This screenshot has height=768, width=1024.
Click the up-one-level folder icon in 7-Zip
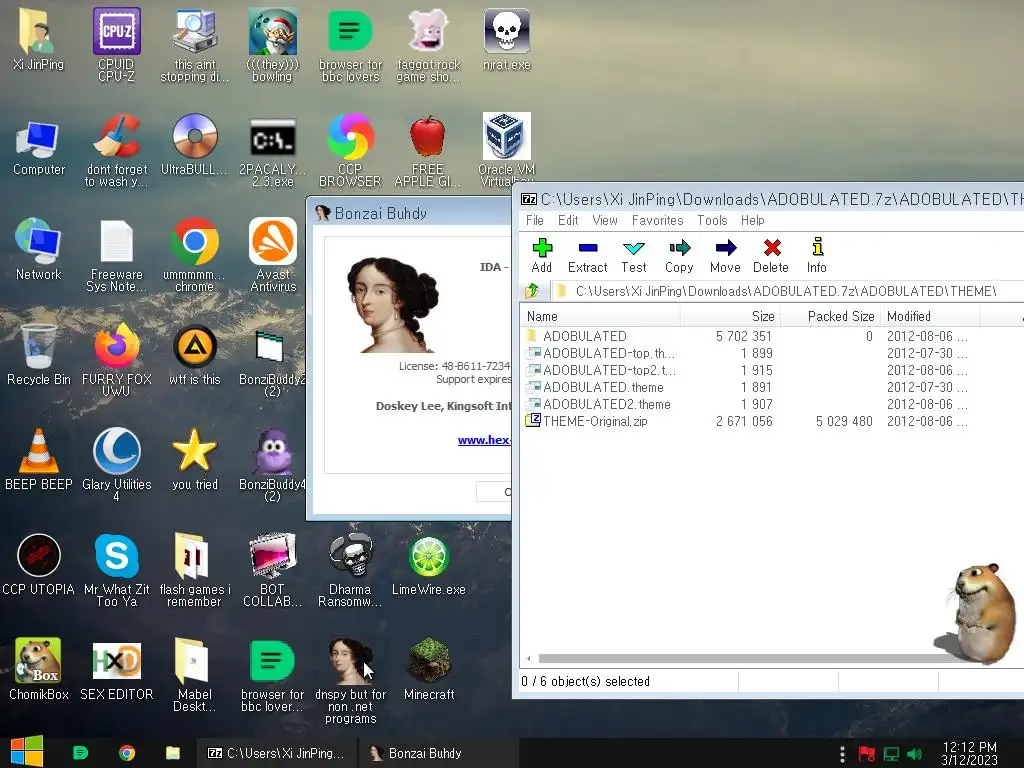click(532, 291)
